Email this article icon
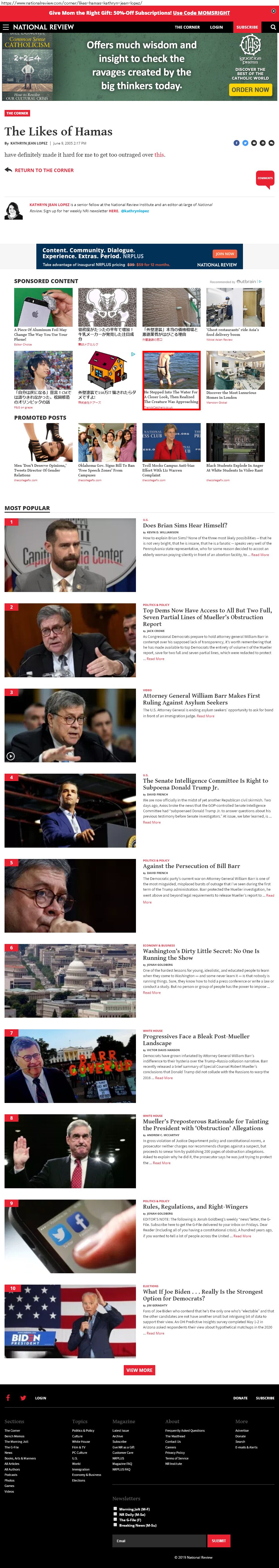Viewport: 279px width, 1568px height. 254,143
